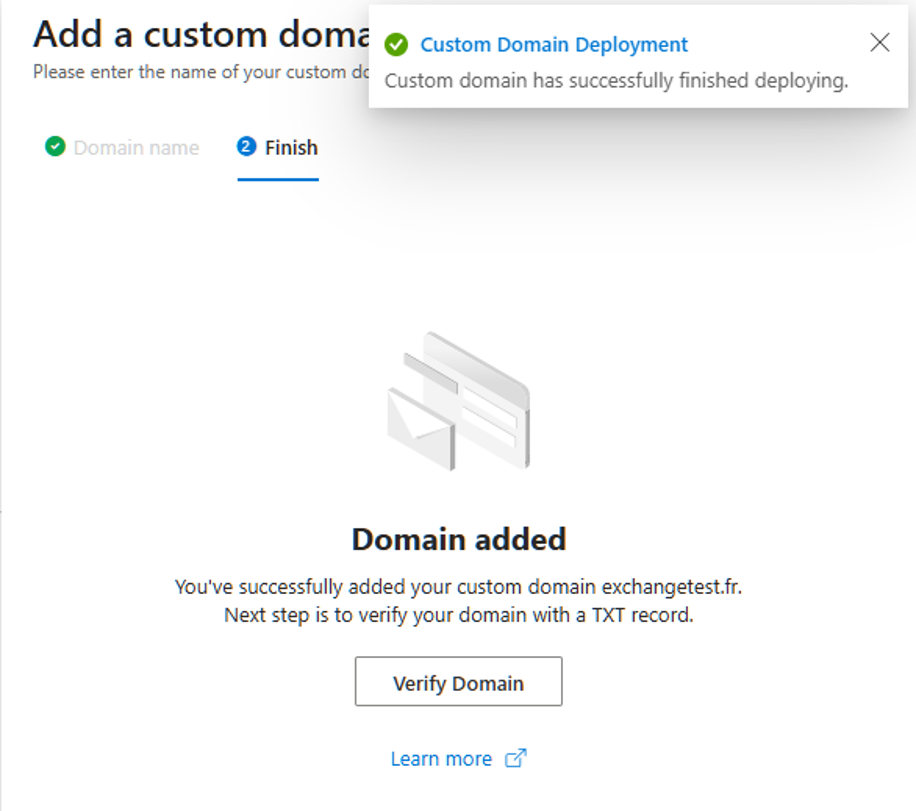Click the green success checkmark in notification

click(396, 44)
